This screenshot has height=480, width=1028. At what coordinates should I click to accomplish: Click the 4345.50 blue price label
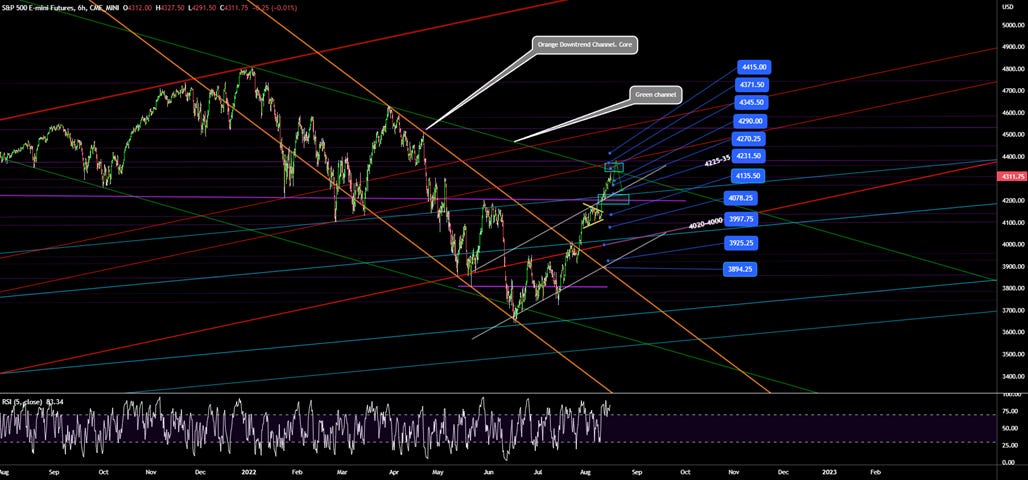(751, 103)
